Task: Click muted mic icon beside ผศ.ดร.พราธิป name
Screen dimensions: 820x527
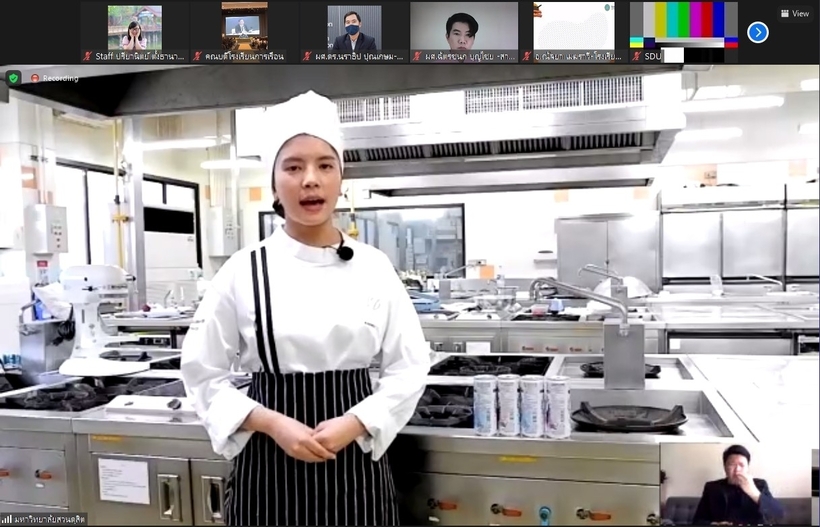Action: point(308,57)
